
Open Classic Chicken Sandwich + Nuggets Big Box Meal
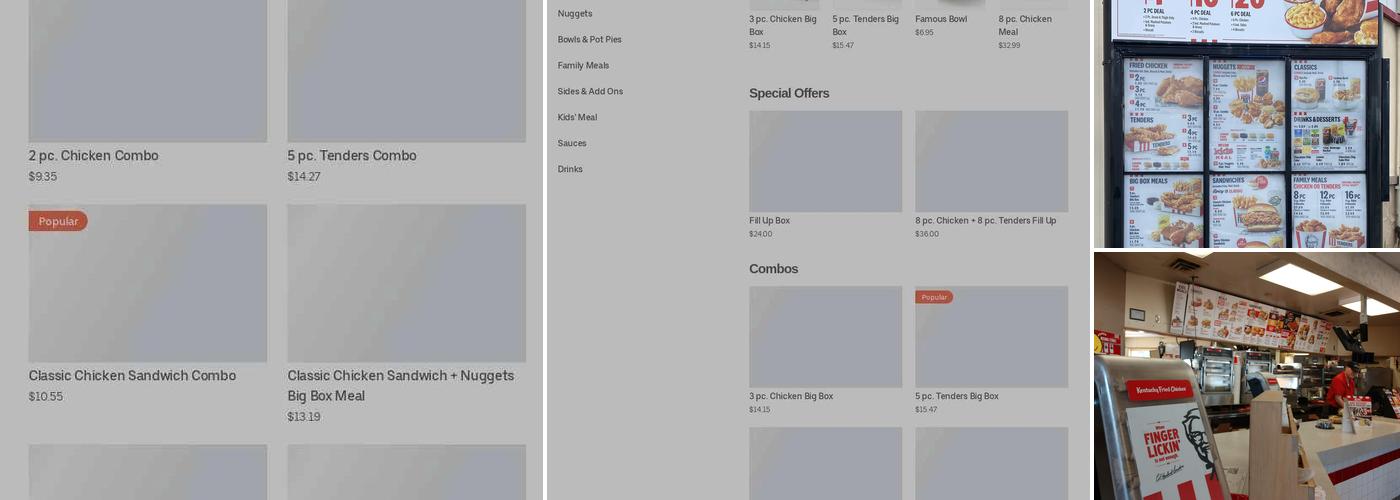[401, 385]
